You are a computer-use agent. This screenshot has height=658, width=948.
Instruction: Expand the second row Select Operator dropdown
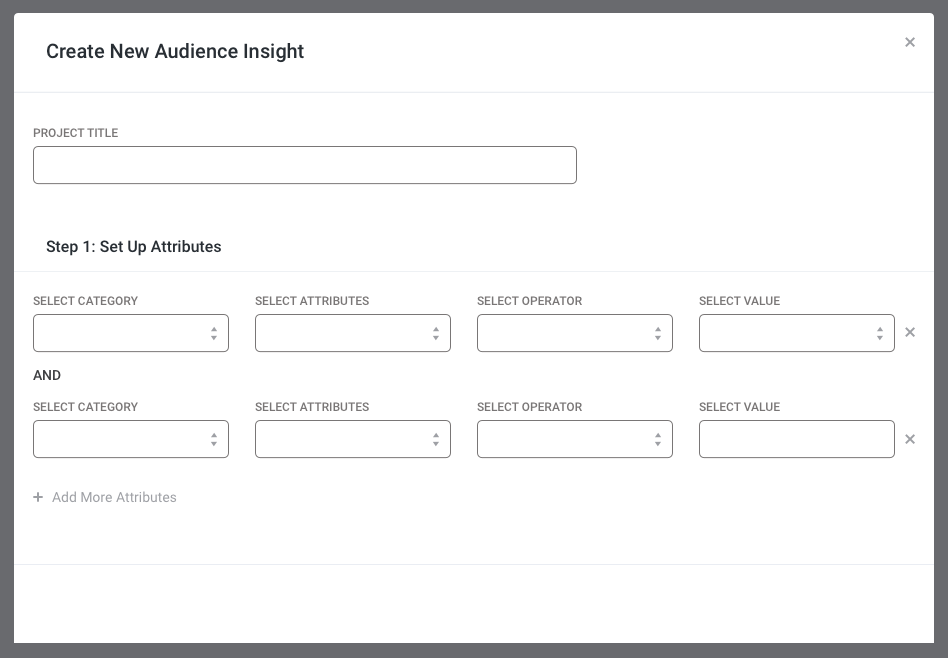pos(574,439)
